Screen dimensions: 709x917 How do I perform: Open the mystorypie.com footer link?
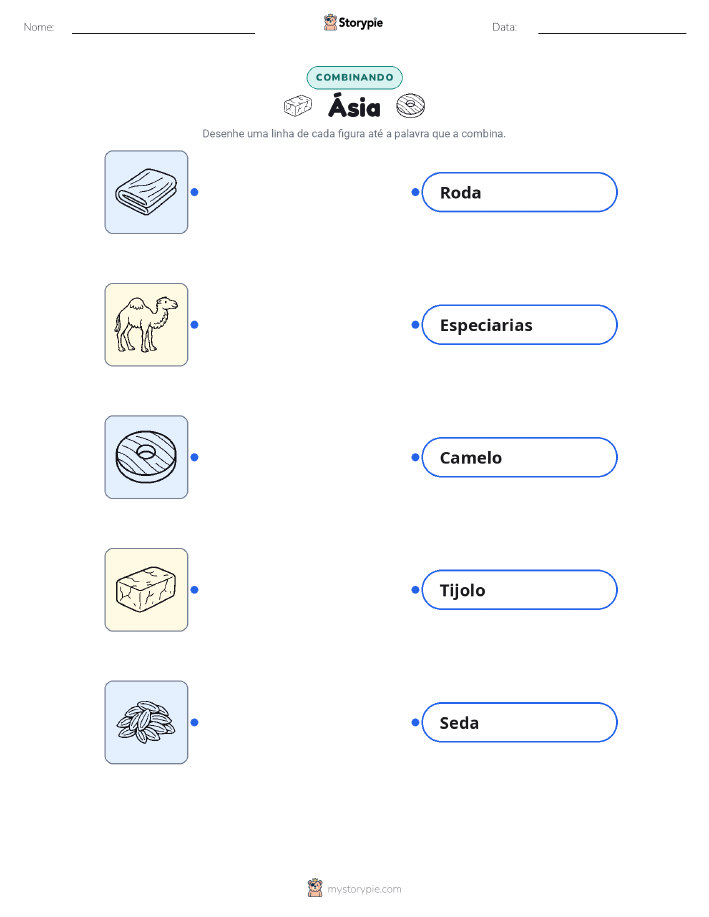point(364,889)
